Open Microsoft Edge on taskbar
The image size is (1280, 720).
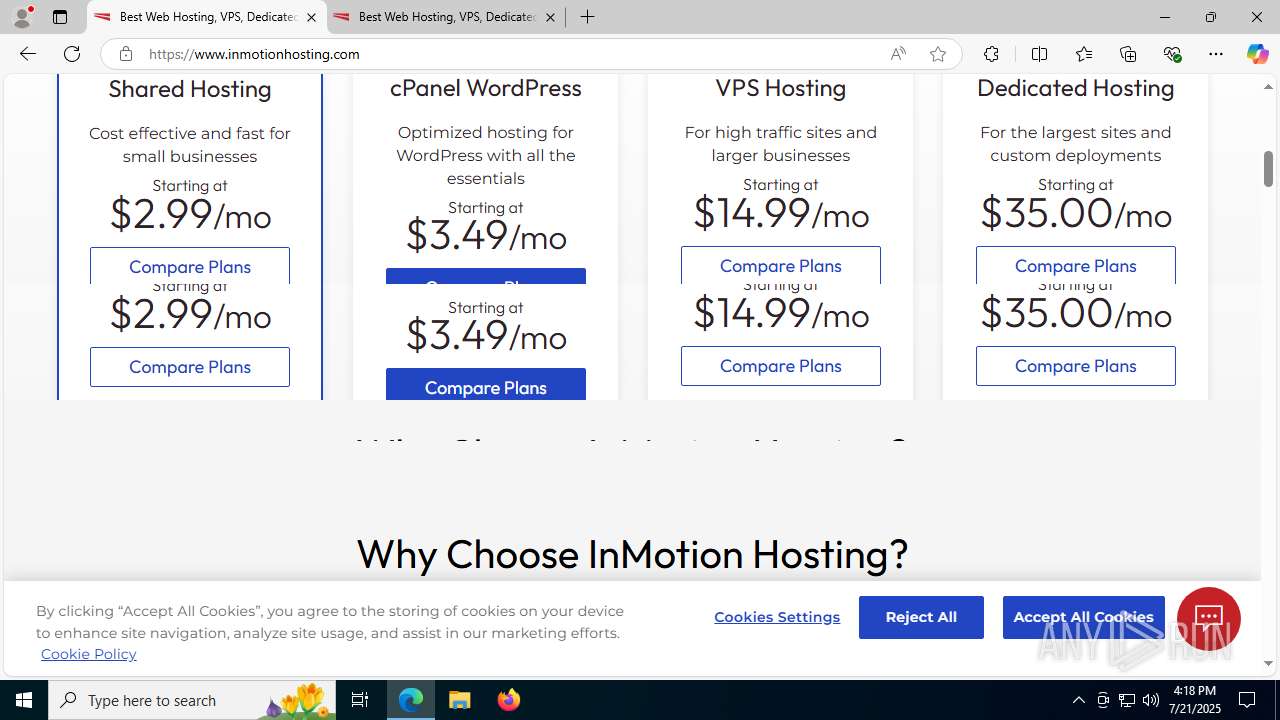tap(411, 700)
